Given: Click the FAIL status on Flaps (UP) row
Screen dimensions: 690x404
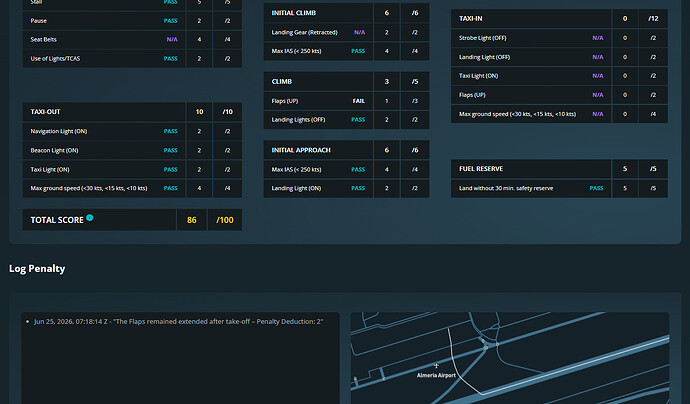Looking at the screenshot, I should coord(359,101).
